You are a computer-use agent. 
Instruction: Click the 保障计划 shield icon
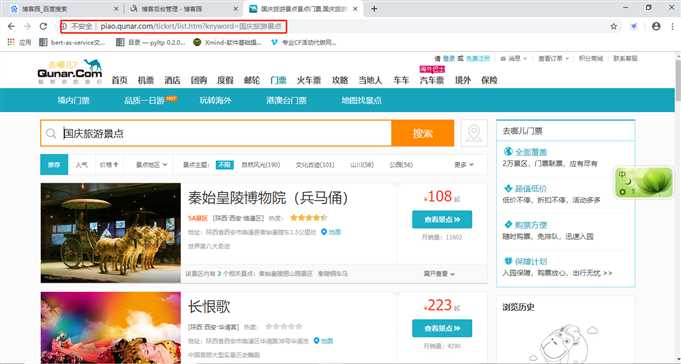[508, 261]
